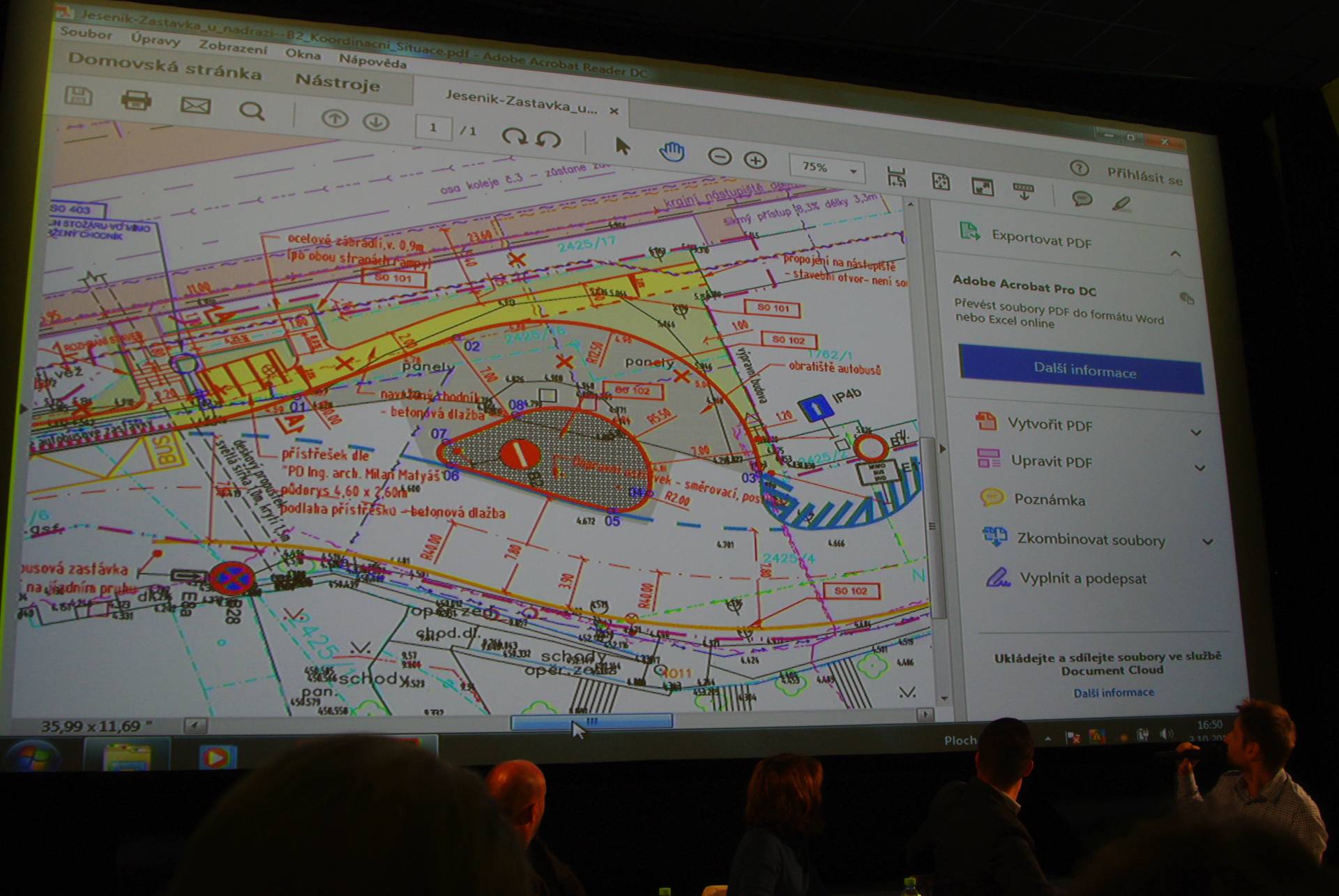Click the fit-to-width page icon
The width and height of the screenshot is (1339, 896).
[897, 176]
